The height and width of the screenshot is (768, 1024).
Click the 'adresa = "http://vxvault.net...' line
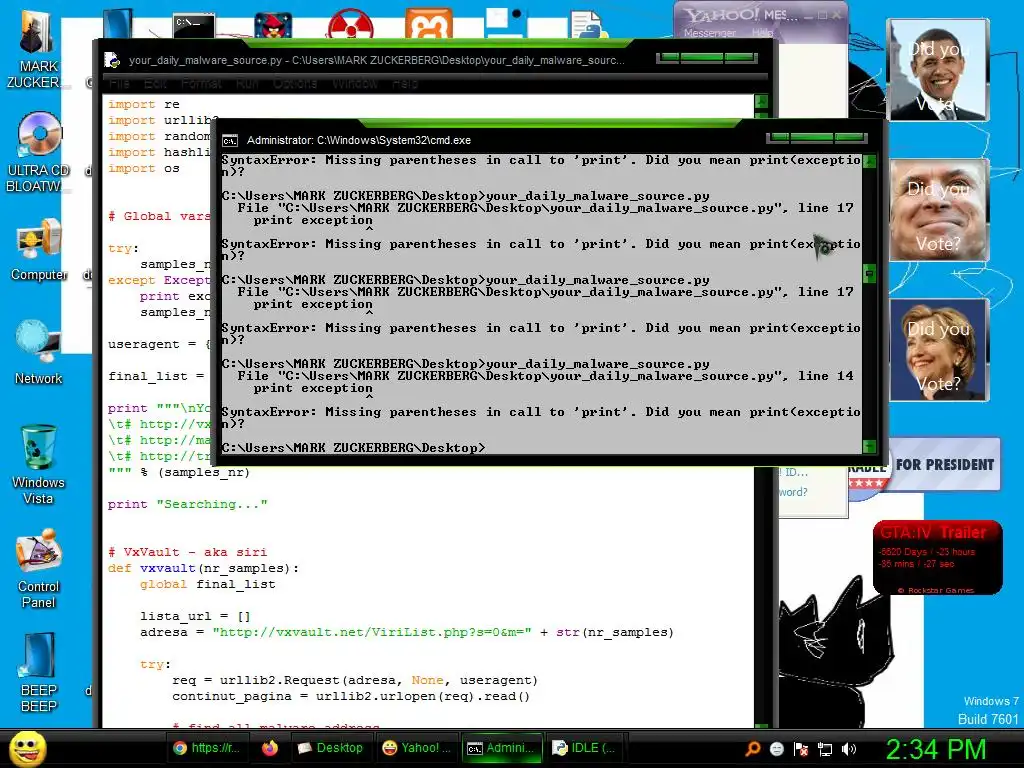tap(406, 632)
